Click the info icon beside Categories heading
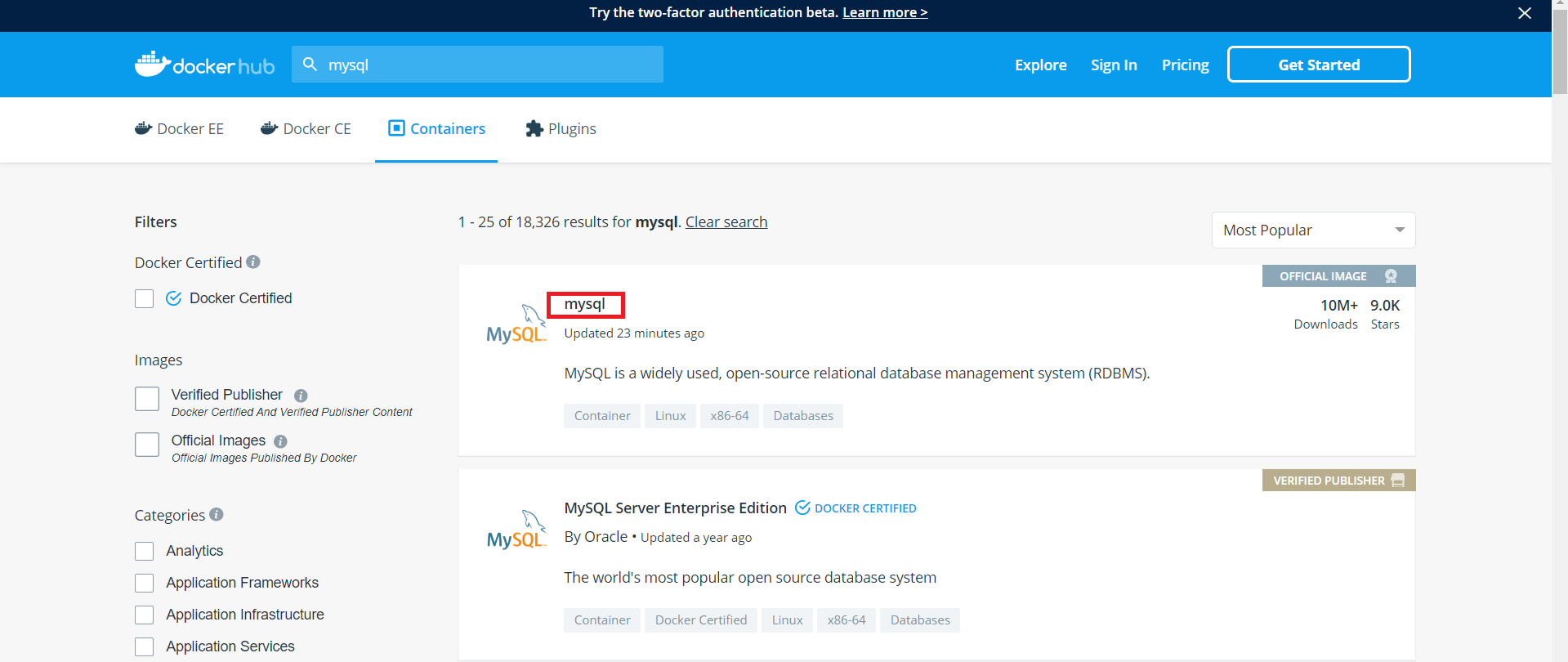Image resolution: width=1568 pixels, height=662 pixels. pyautogui.click(x=216, y=514)
